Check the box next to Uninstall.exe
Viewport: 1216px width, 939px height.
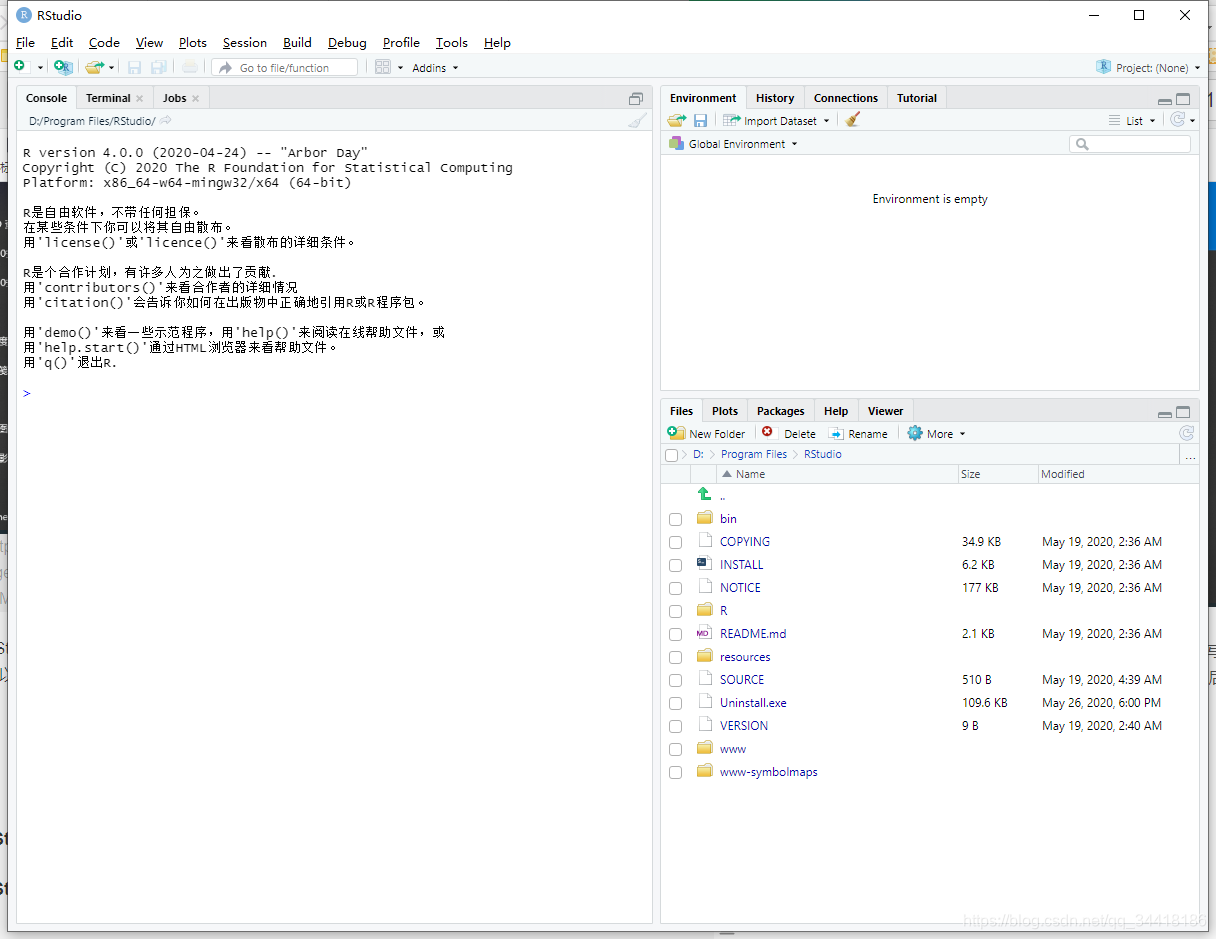pyautogui.click(x=676, y=703)
